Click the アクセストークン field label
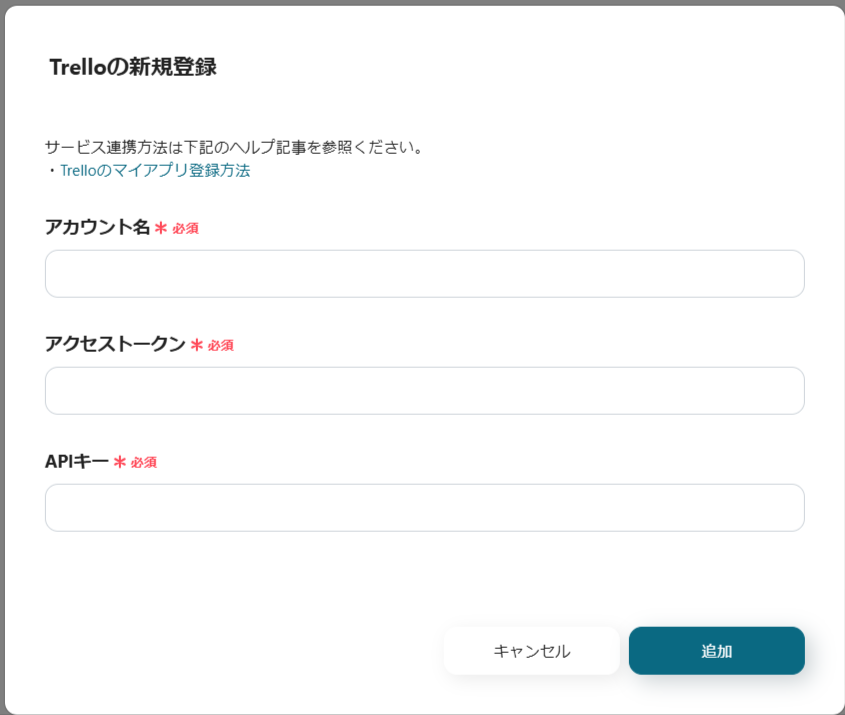 coord(115,344)
